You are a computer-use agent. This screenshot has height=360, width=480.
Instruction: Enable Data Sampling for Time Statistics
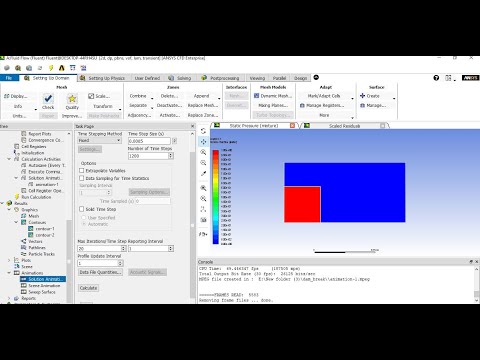(81, 178)
